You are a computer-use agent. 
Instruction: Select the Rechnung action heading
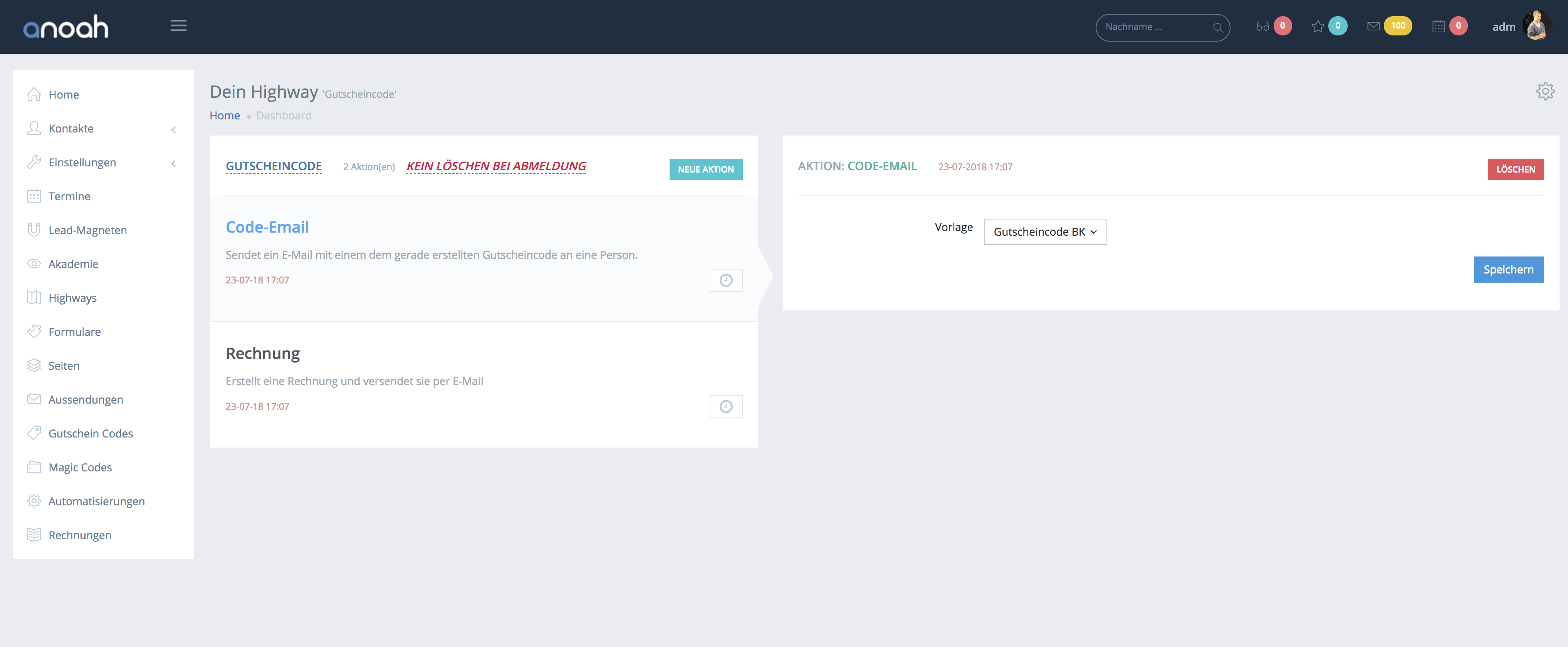coord(263,354)
